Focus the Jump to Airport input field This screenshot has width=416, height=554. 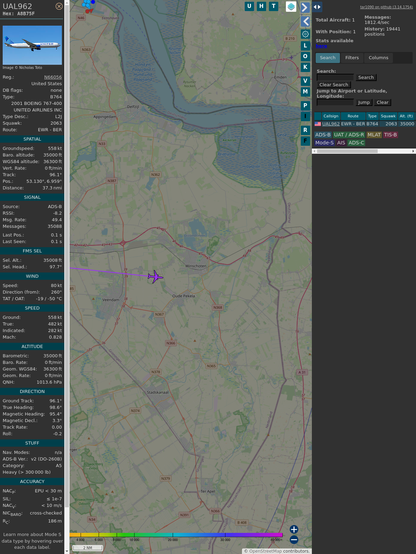tap(335, 102)
